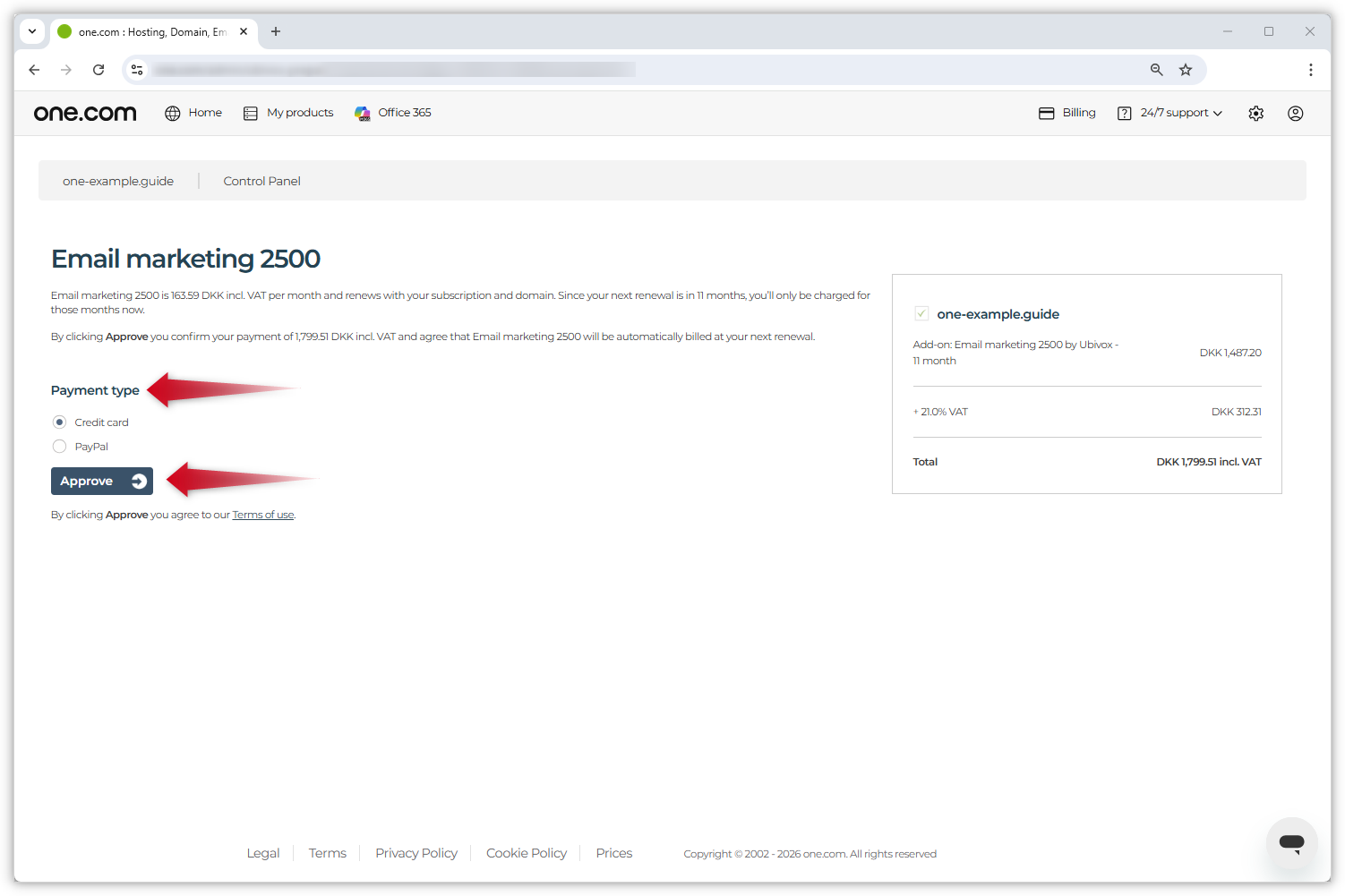This screenshot has height=896, width=1345.
Task: Click the DKK 312.31 VAT amount
Action: pos(1237,412)
